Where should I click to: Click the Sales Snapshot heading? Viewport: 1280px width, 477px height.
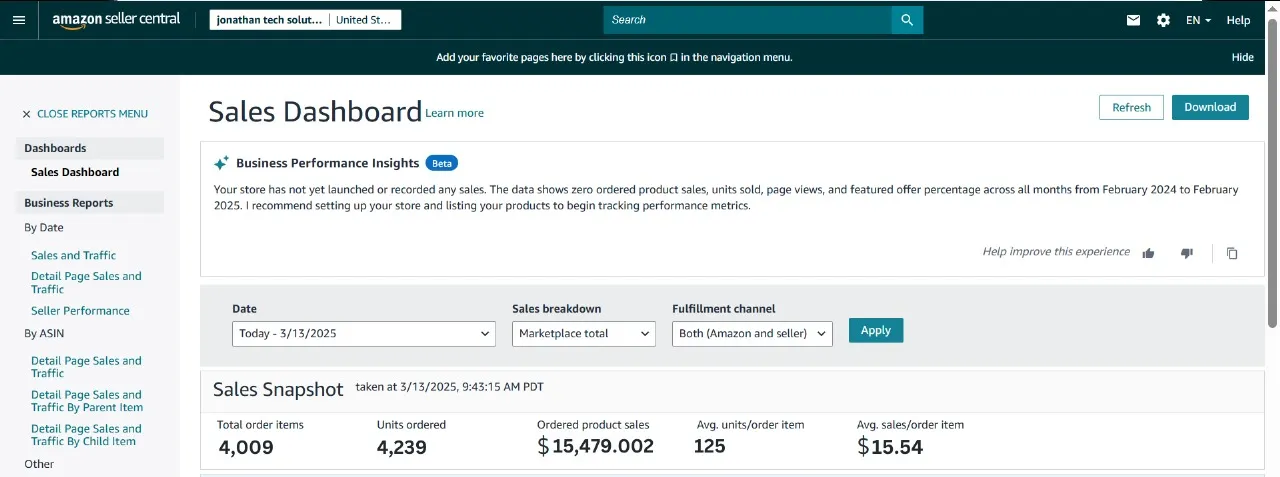coord(278,389)
